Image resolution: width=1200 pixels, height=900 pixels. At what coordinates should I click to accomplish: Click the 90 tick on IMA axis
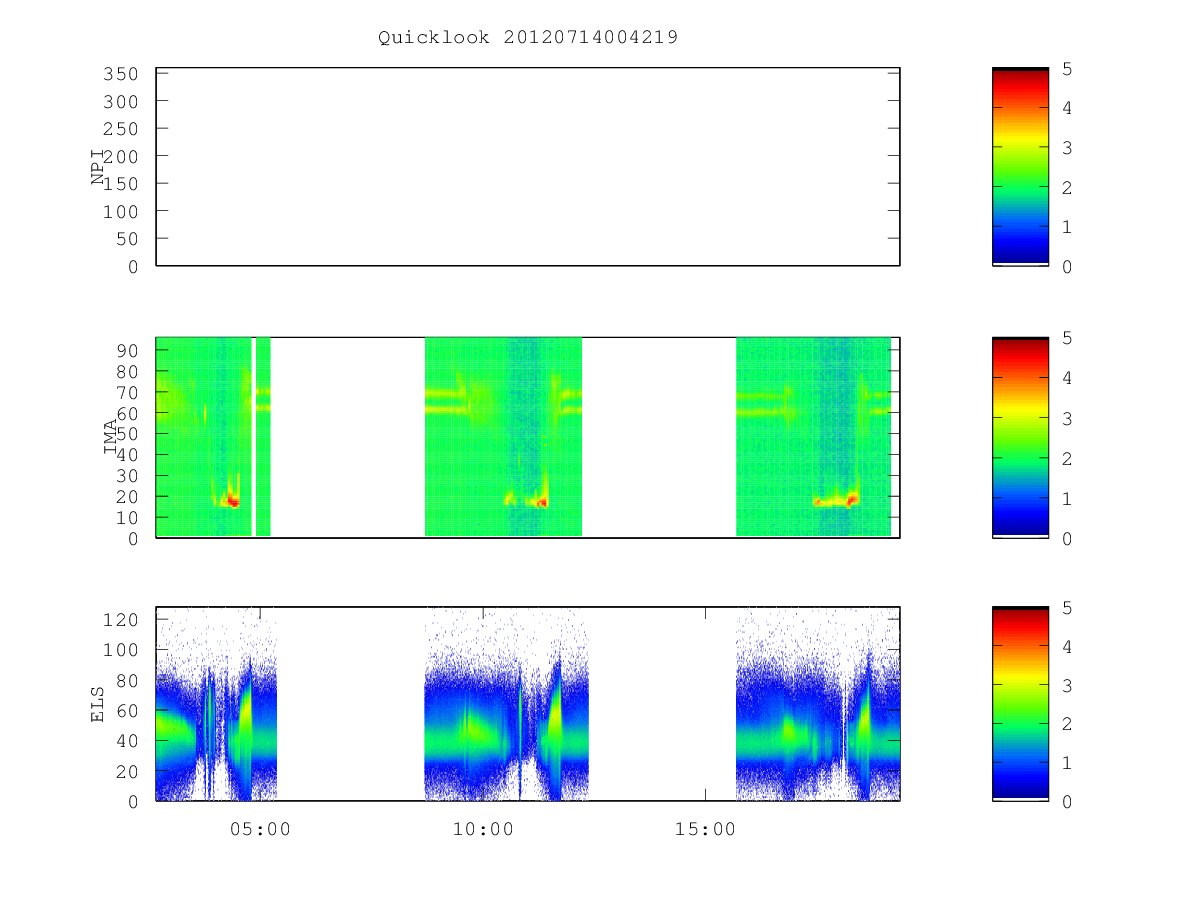(127, 349)
